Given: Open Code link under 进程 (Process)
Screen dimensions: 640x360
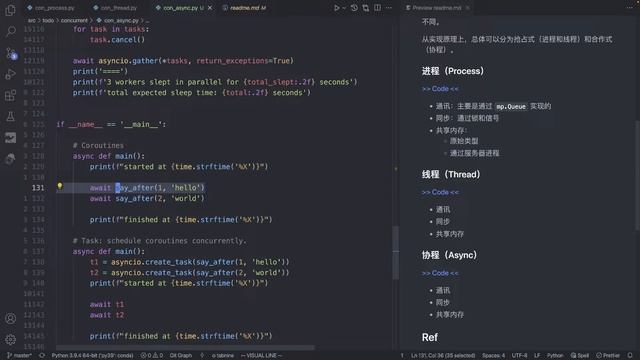Looking at the screenshot, I should [x=440, y=89].
